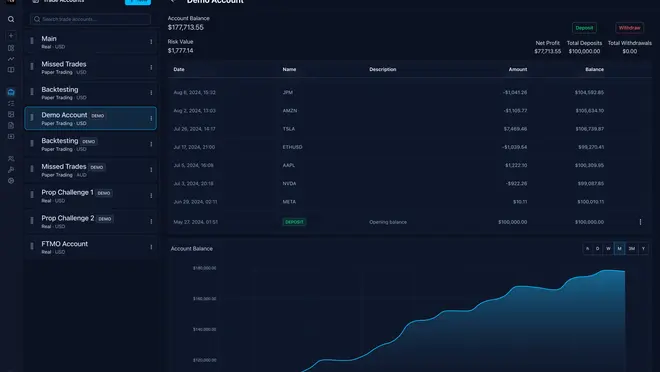
Task: Open the line chart icon in the sidebar
Action: tap(11, 59)
